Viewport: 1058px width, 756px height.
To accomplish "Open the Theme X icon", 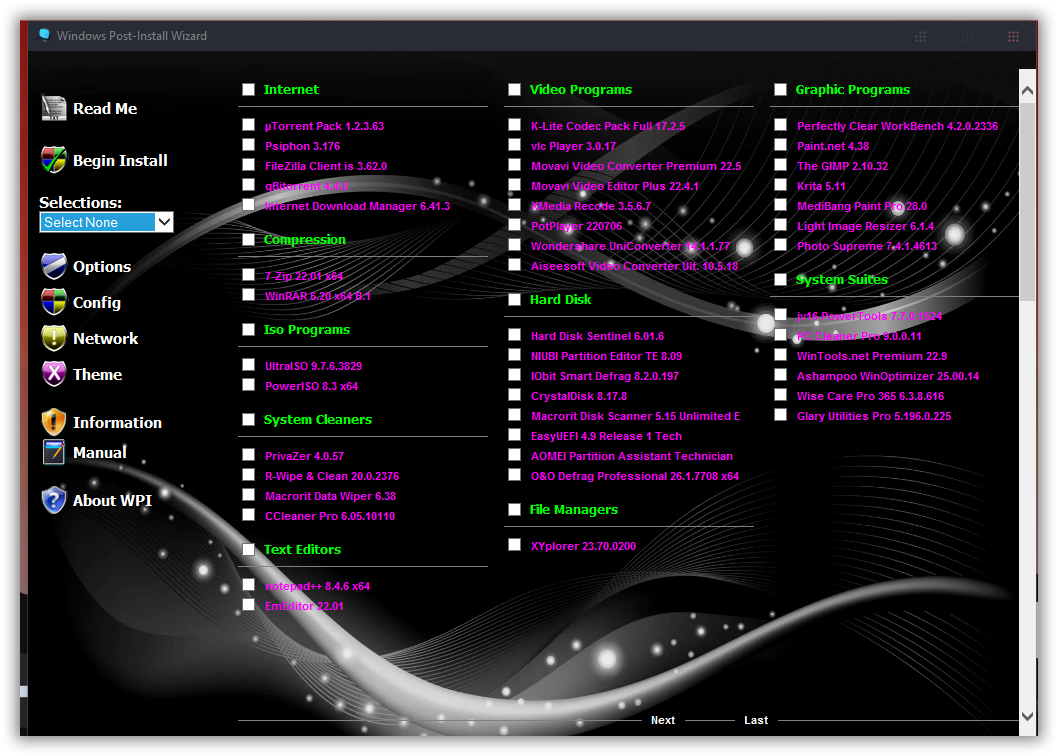I will pyautogui.click(x=54, y=373).
